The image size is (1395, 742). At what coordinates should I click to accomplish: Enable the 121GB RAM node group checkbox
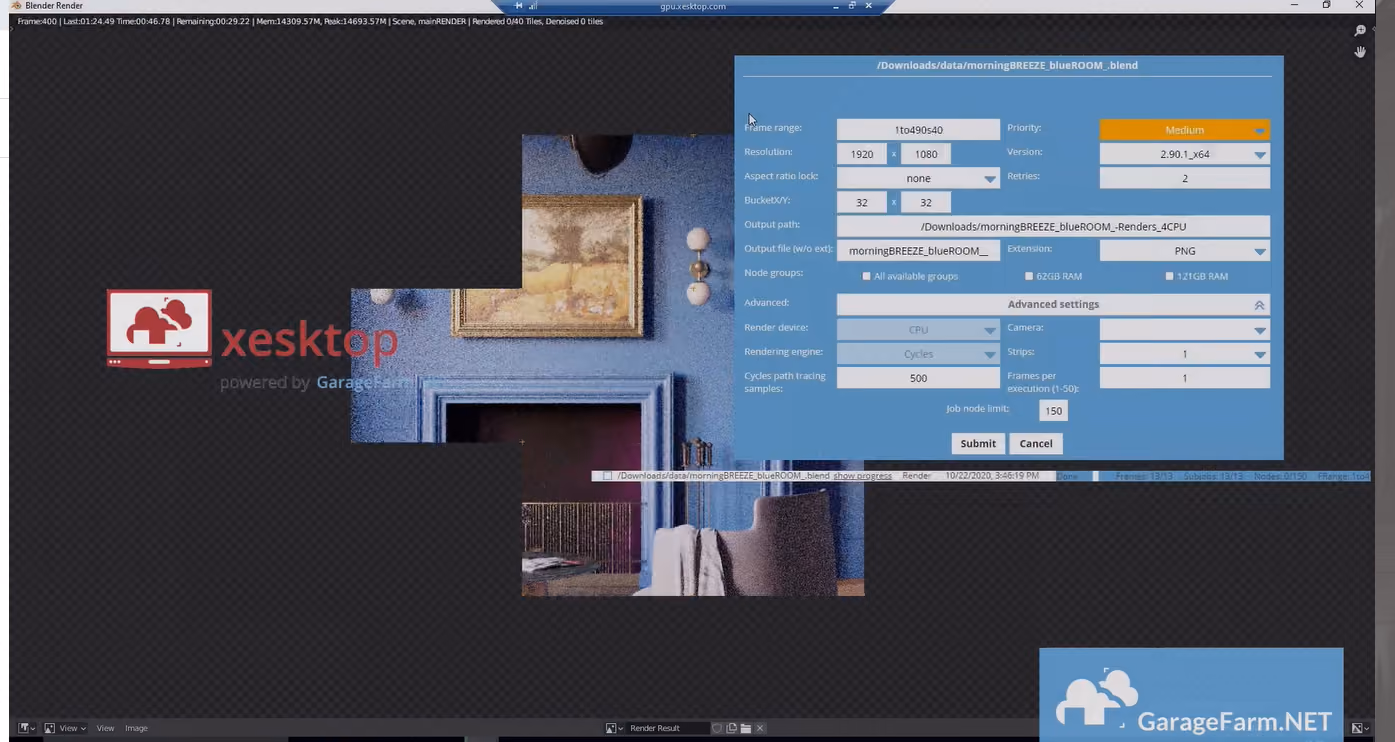coord(1169,276)
